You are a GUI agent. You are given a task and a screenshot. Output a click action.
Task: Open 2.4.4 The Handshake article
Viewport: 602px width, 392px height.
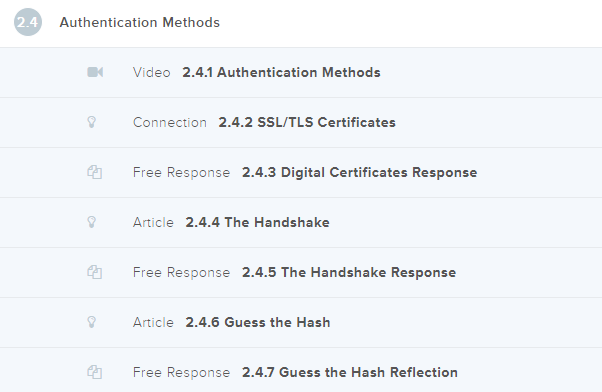click(x=257, y=222)
